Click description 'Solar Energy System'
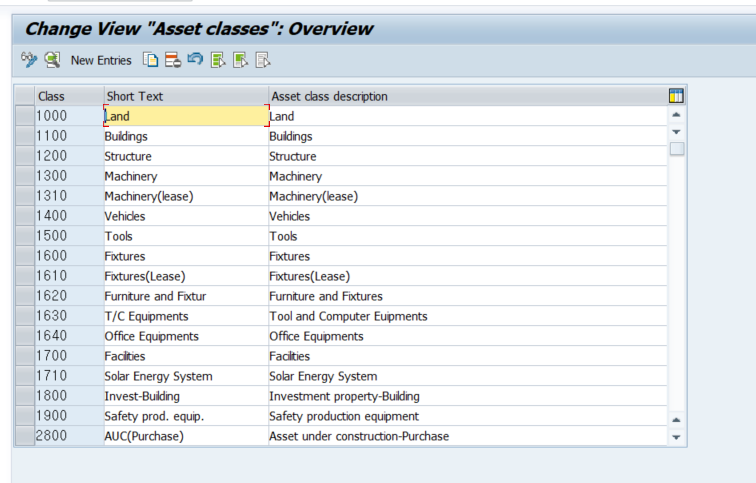 tap(468, 376)
